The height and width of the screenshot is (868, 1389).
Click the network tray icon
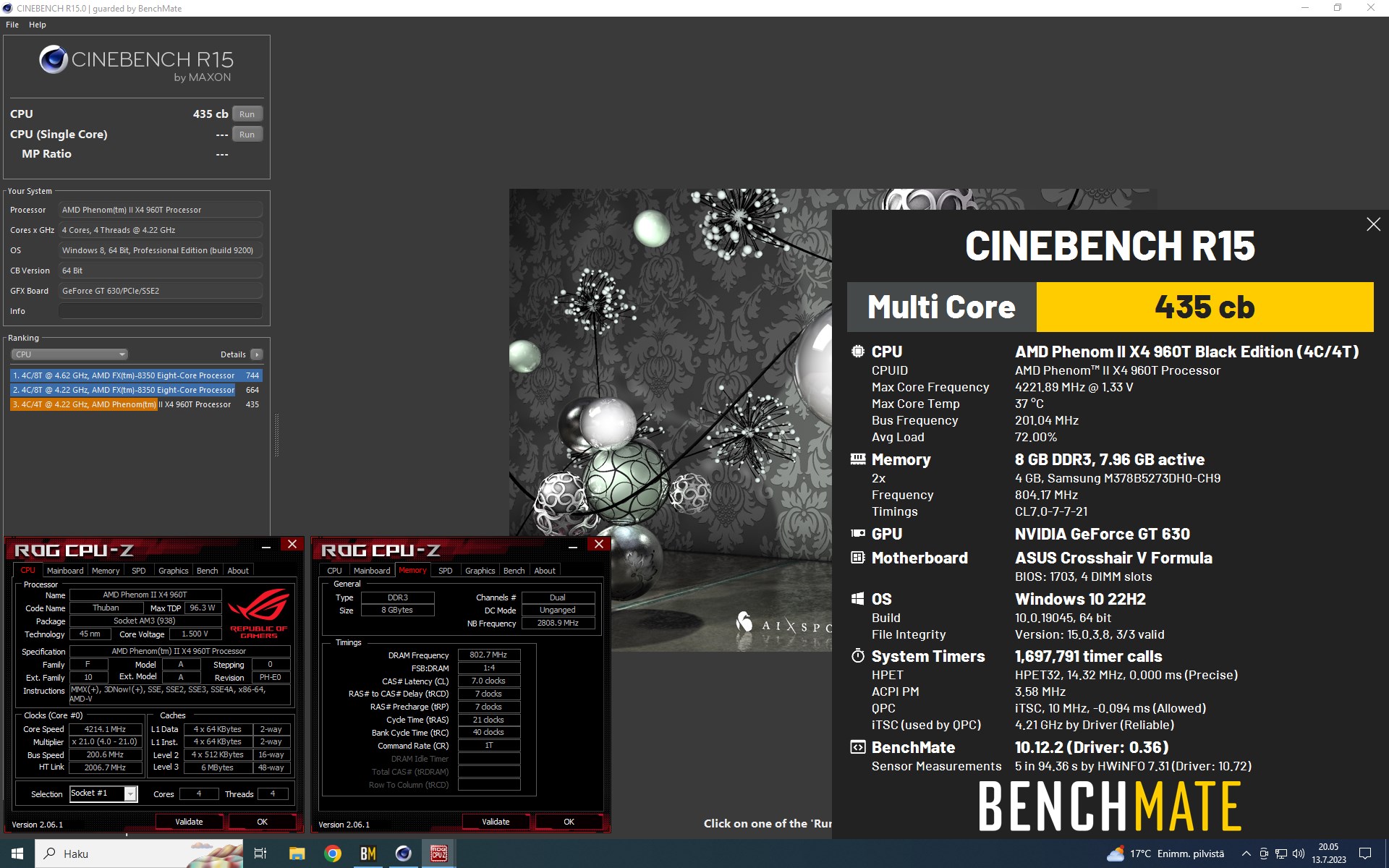[1281, 854]
